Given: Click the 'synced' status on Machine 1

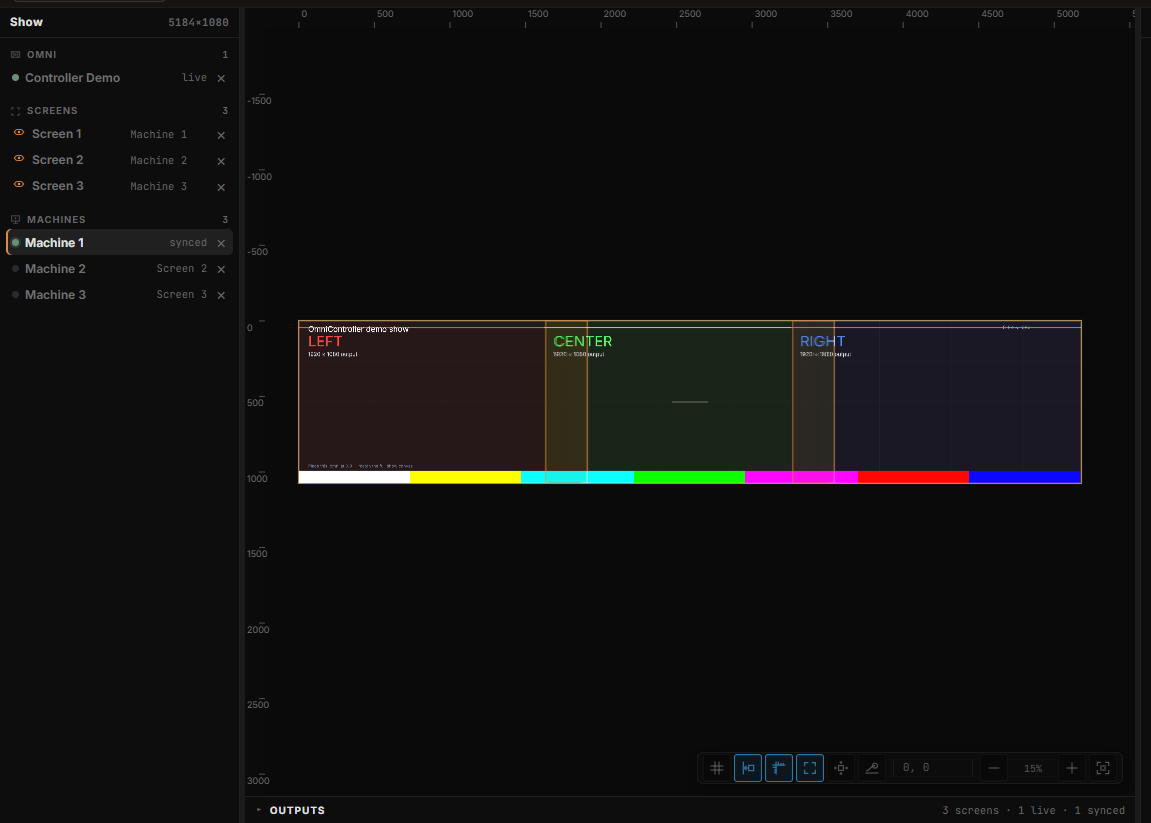Looking at the screenshot, I should coord(188,242).
